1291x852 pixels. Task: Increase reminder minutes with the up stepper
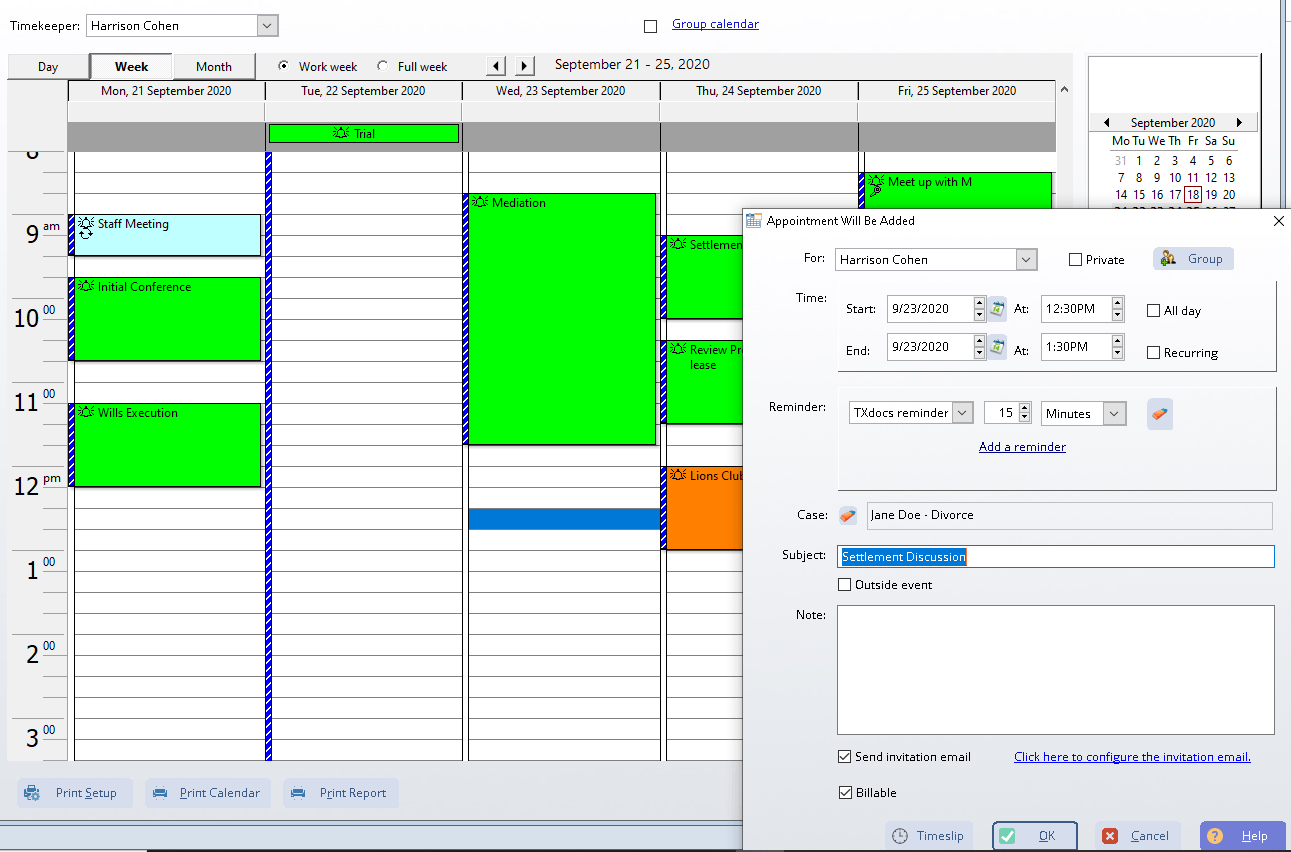1024,406
